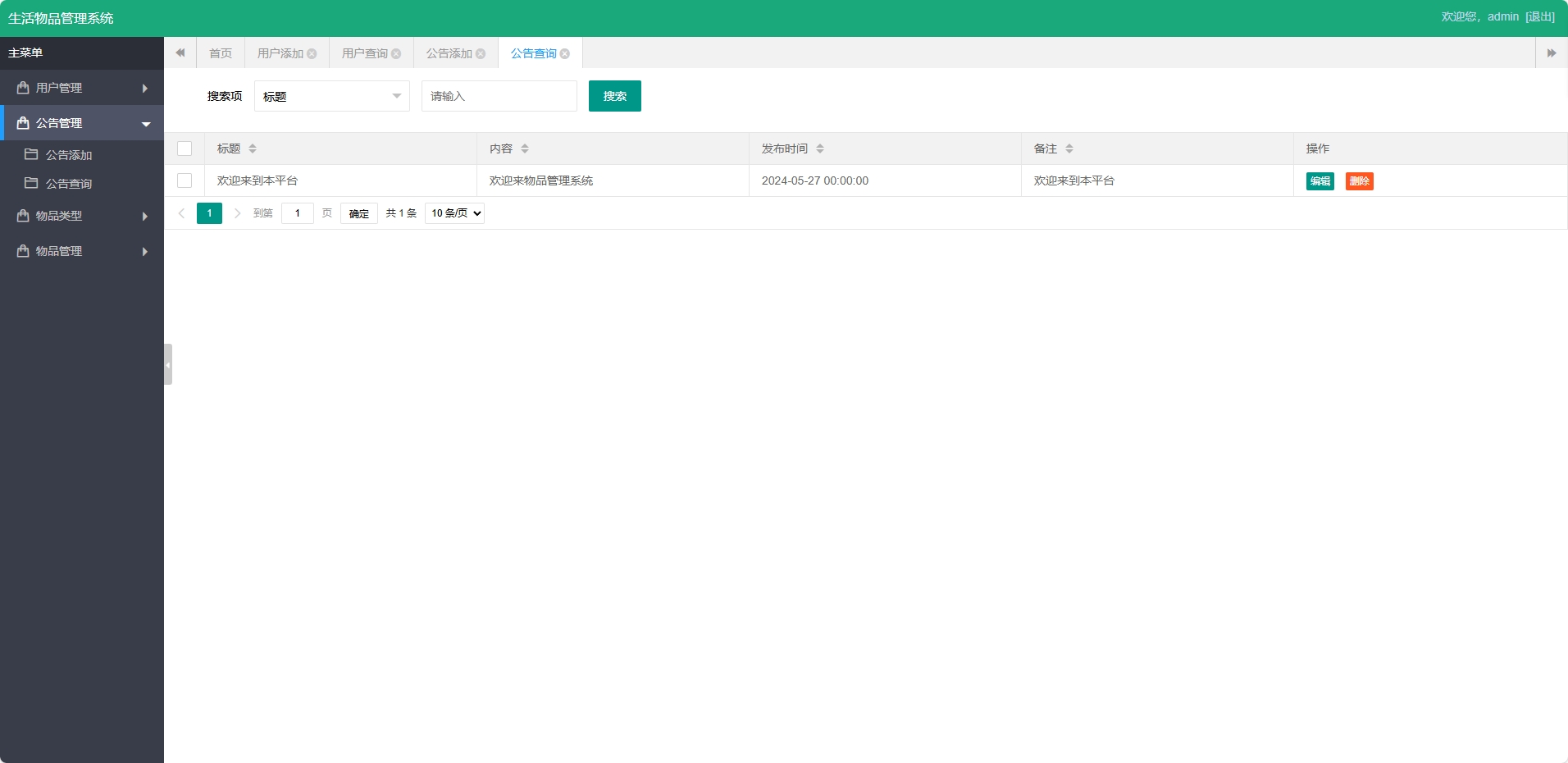This screenshot has height=763, width=1568.
Task: Click the left double-arrow to scroll tabs
Action: [180, 53]
